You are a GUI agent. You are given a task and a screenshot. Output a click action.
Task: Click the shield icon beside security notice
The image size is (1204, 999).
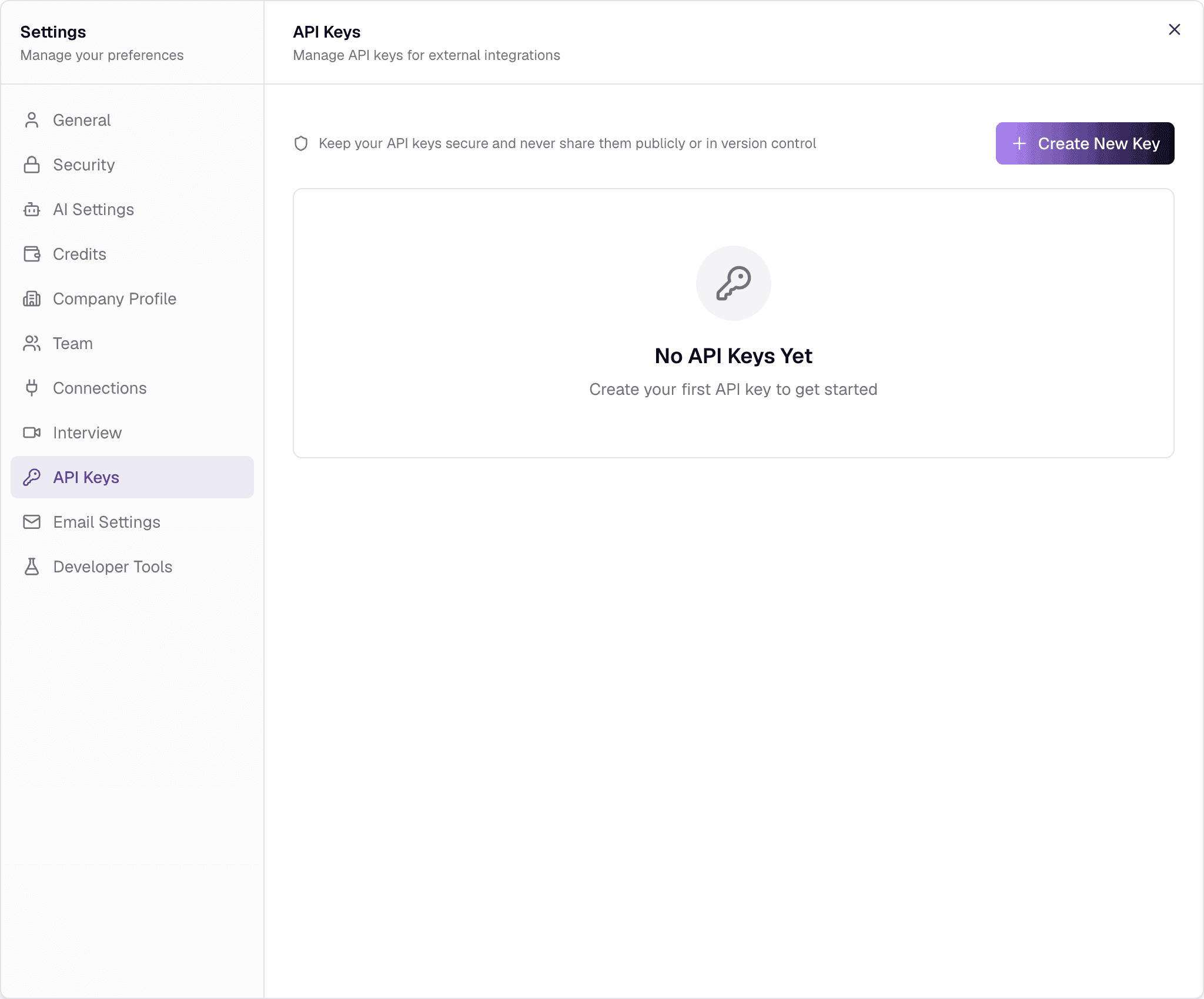[301, 143]
